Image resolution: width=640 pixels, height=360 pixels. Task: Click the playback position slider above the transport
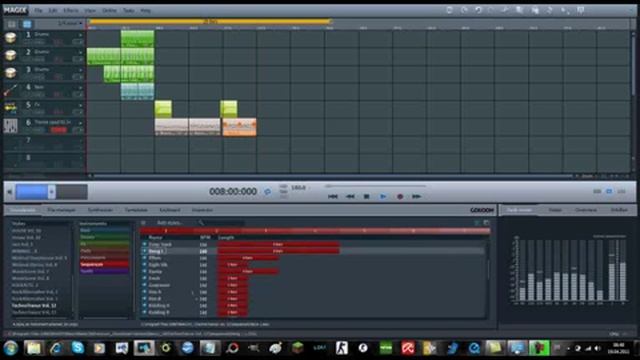point(376,186)
